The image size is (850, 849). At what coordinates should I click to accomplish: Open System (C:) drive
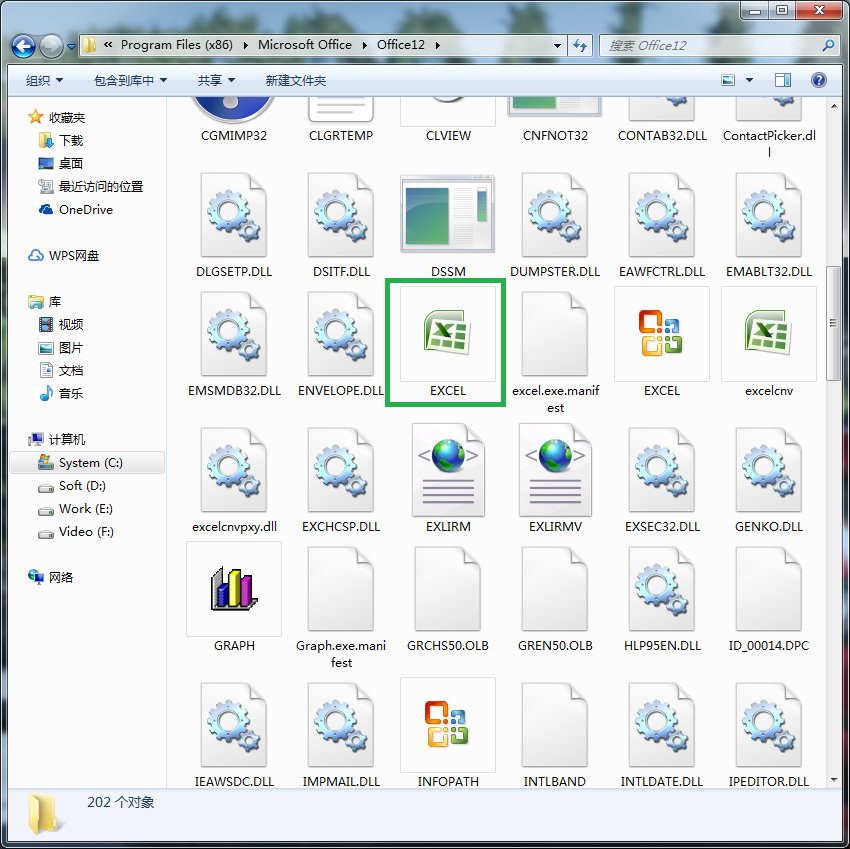point(87,462)
